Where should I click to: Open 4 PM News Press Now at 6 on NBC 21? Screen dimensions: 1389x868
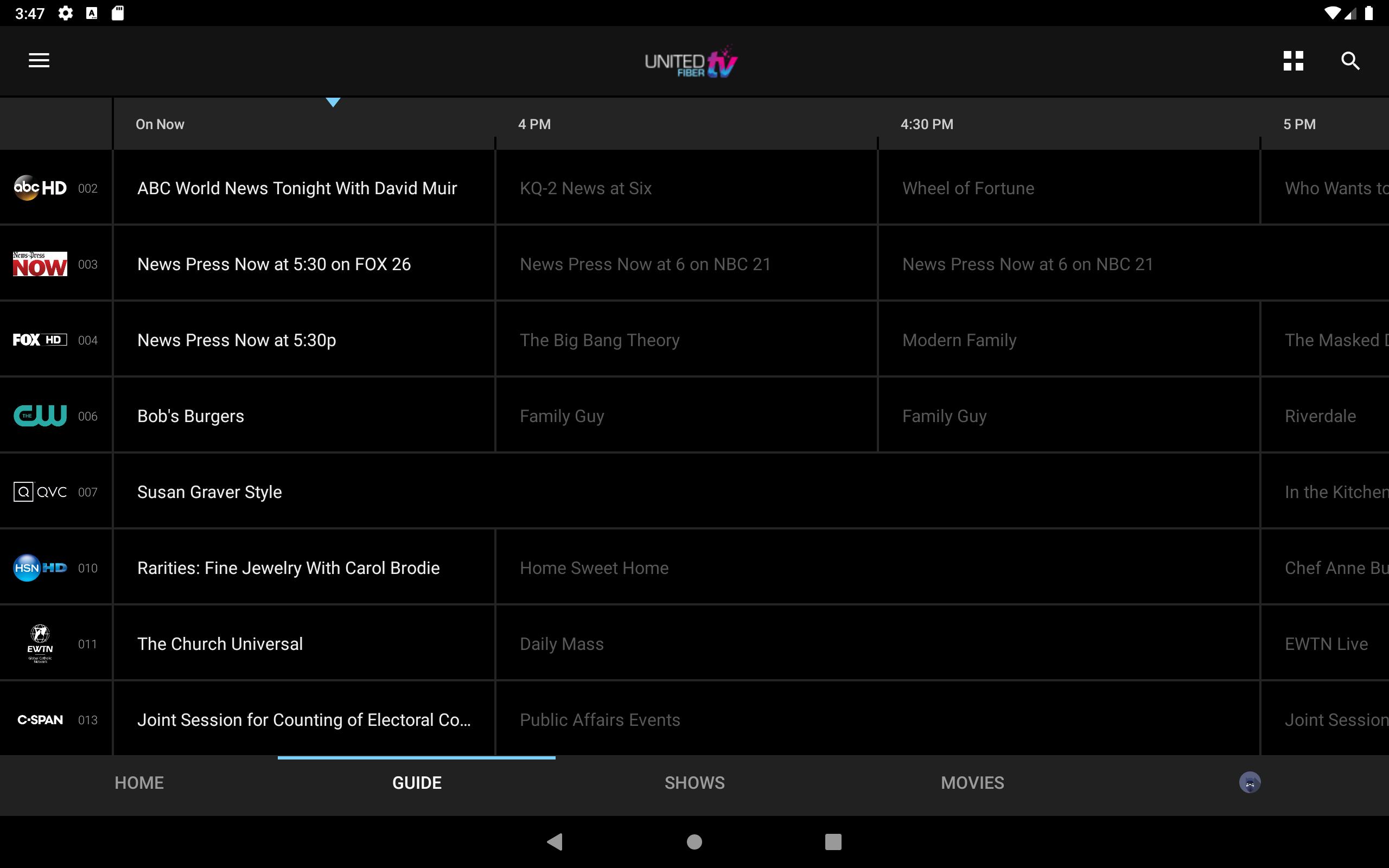pyautogui.click(x=686, y=264)
